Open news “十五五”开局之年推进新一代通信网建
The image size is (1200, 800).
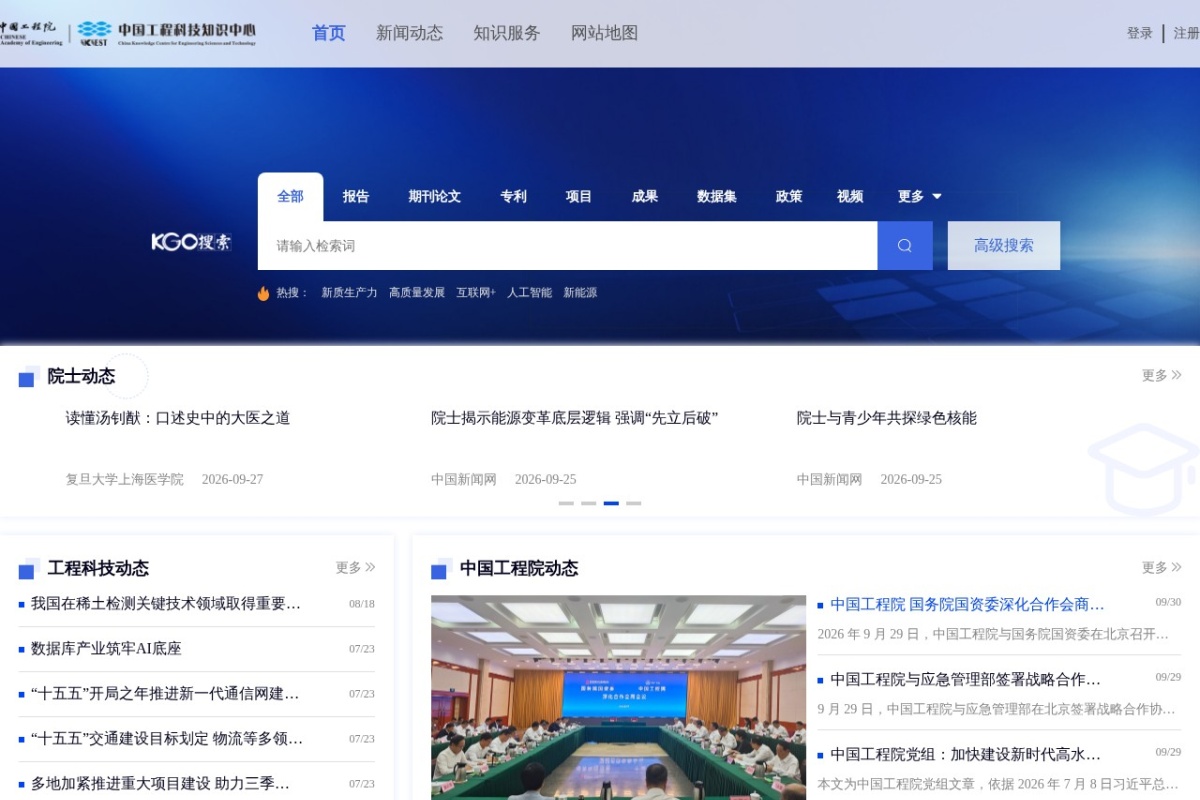coord(165,694)
